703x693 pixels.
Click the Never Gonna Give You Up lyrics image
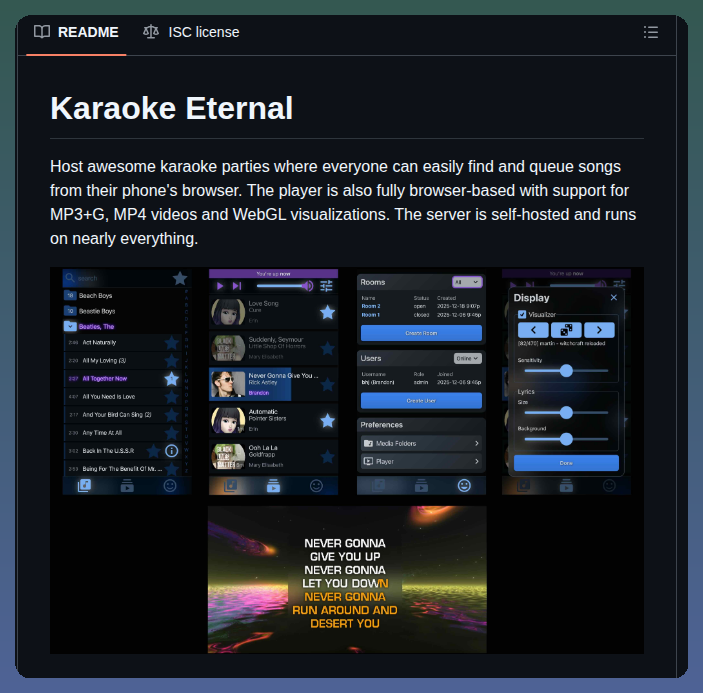coord(347,579)
